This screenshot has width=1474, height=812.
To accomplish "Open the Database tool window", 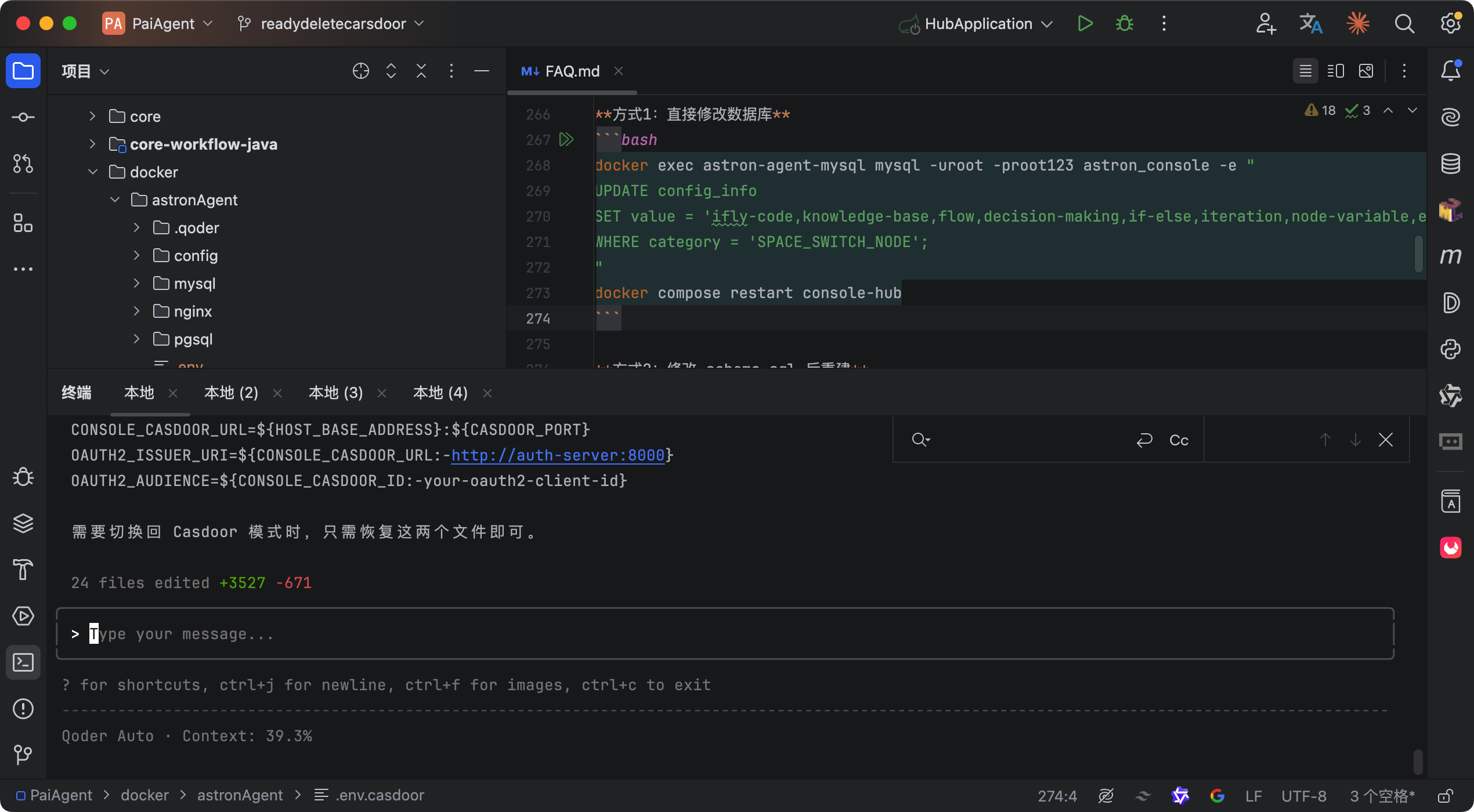I will tap(1450, 164).
